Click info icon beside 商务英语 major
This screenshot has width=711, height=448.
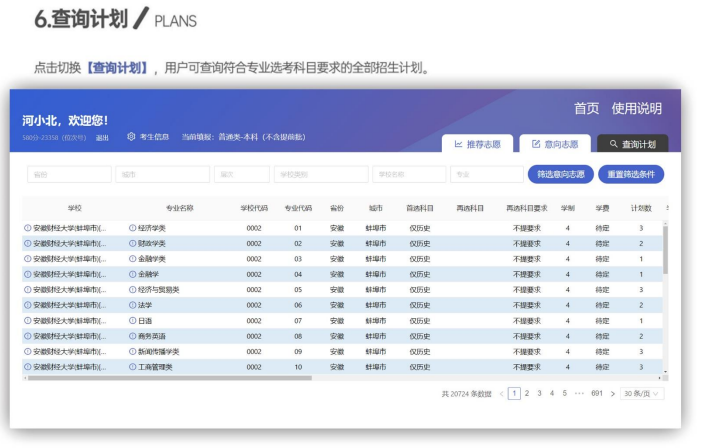pyautogui.click(x=133, y=336)
